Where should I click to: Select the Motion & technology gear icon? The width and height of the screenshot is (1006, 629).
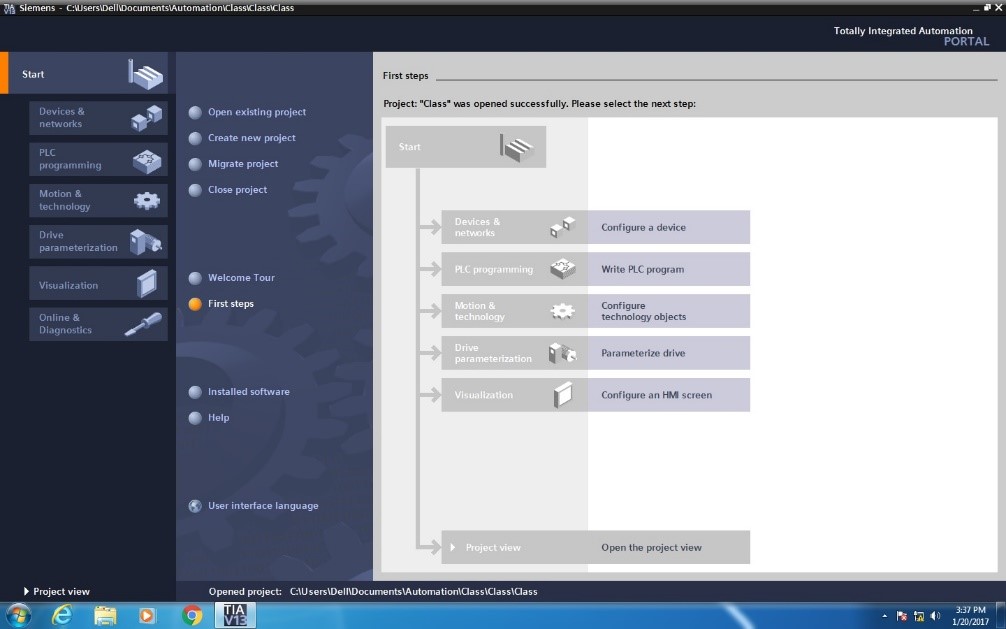147,199
